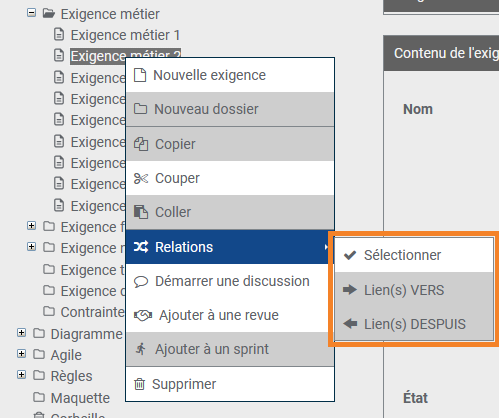
Task: Select Exigence métier 1 tree item
Action: click(125, 35)
